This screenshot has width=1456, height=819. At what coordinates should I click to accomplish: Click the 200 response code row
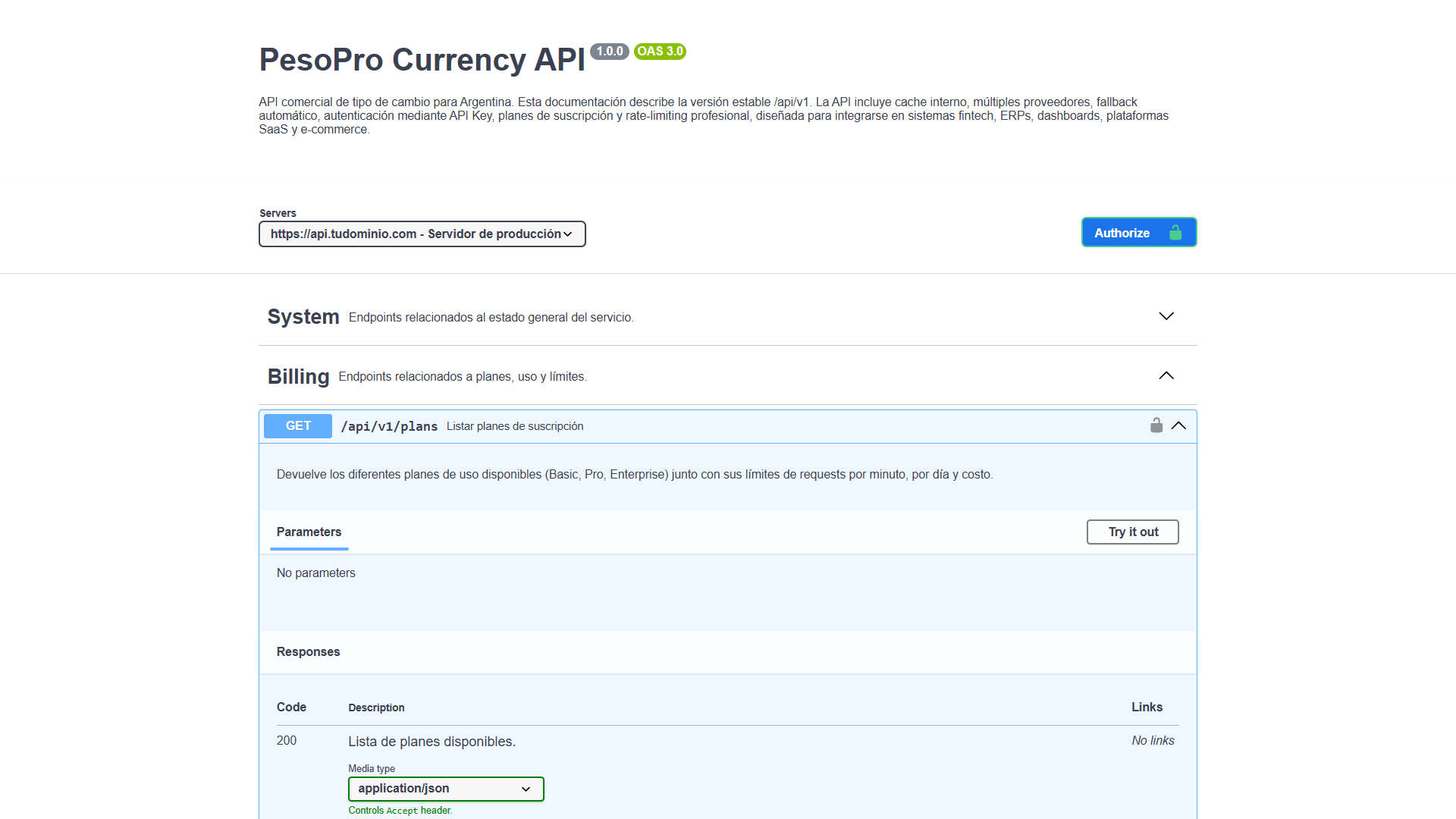[x=287, y=741]
